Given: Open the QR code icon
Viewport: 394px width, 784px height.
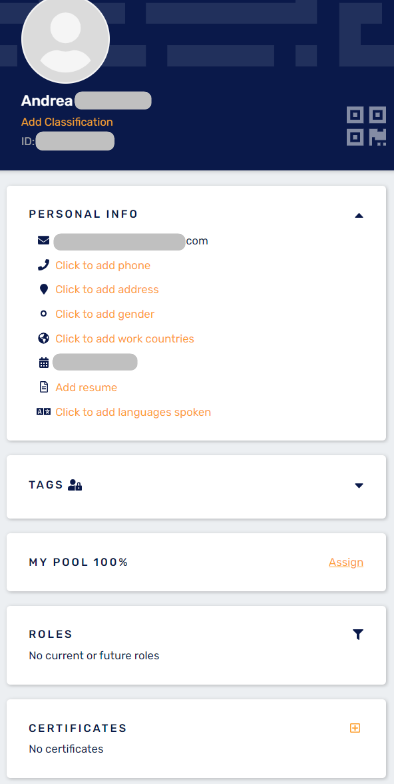Looking at the screenshot, I should [366, 126].
